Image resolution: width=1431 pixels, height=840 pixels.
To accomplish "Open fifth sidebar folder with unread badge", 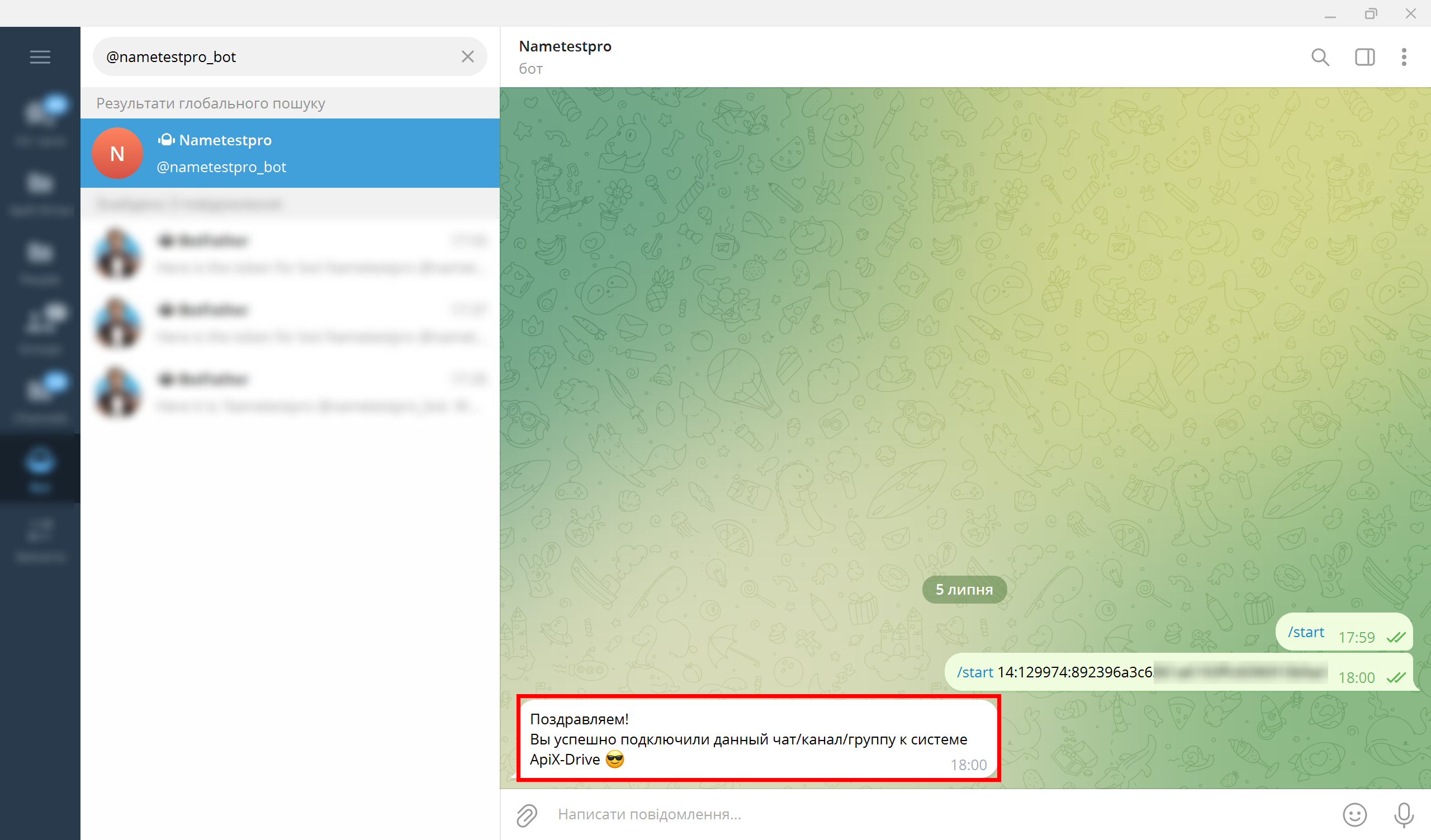I will pyautogui.click(x=40, y=399).
